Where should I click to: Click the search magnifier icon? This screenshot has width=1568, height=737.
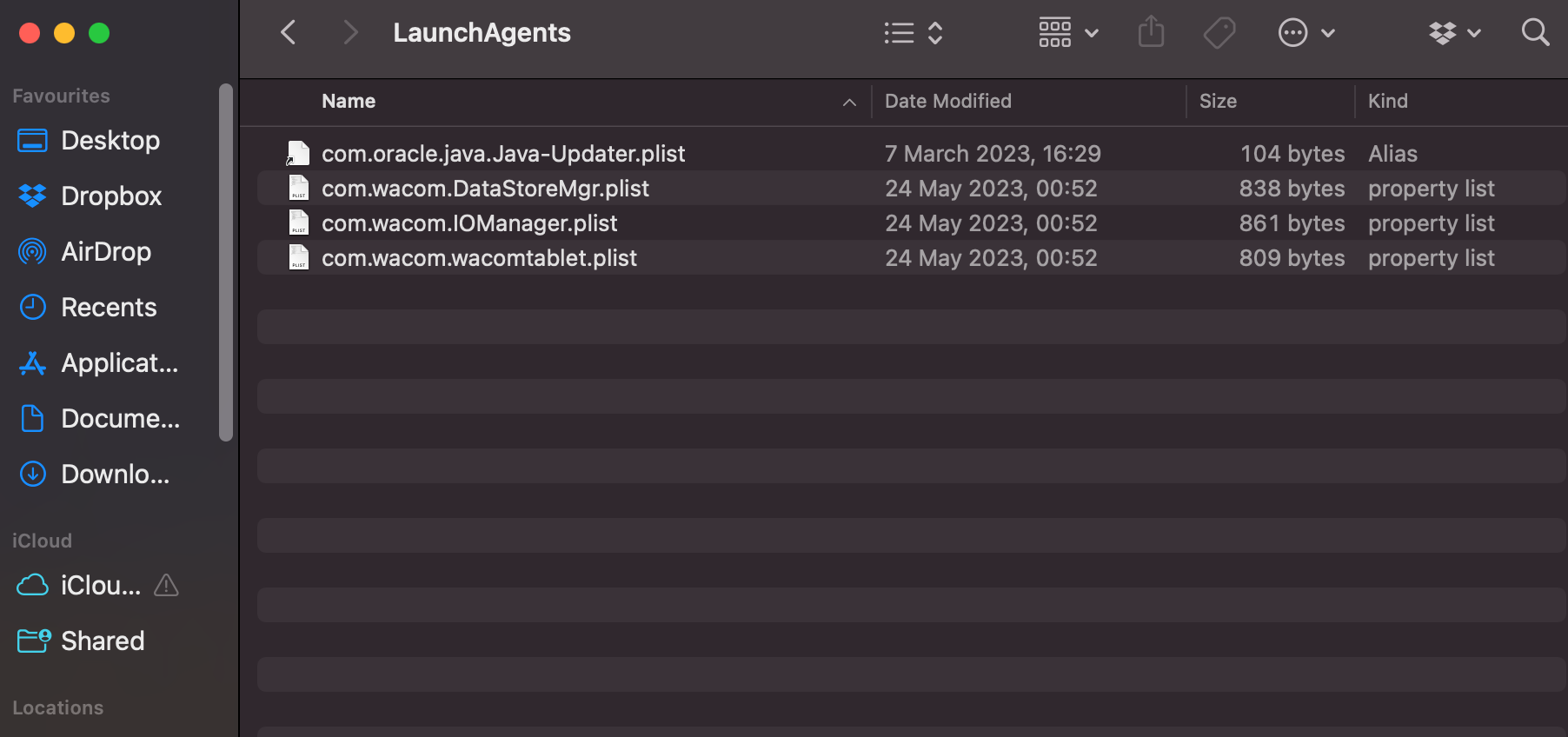coord(1535,33)
